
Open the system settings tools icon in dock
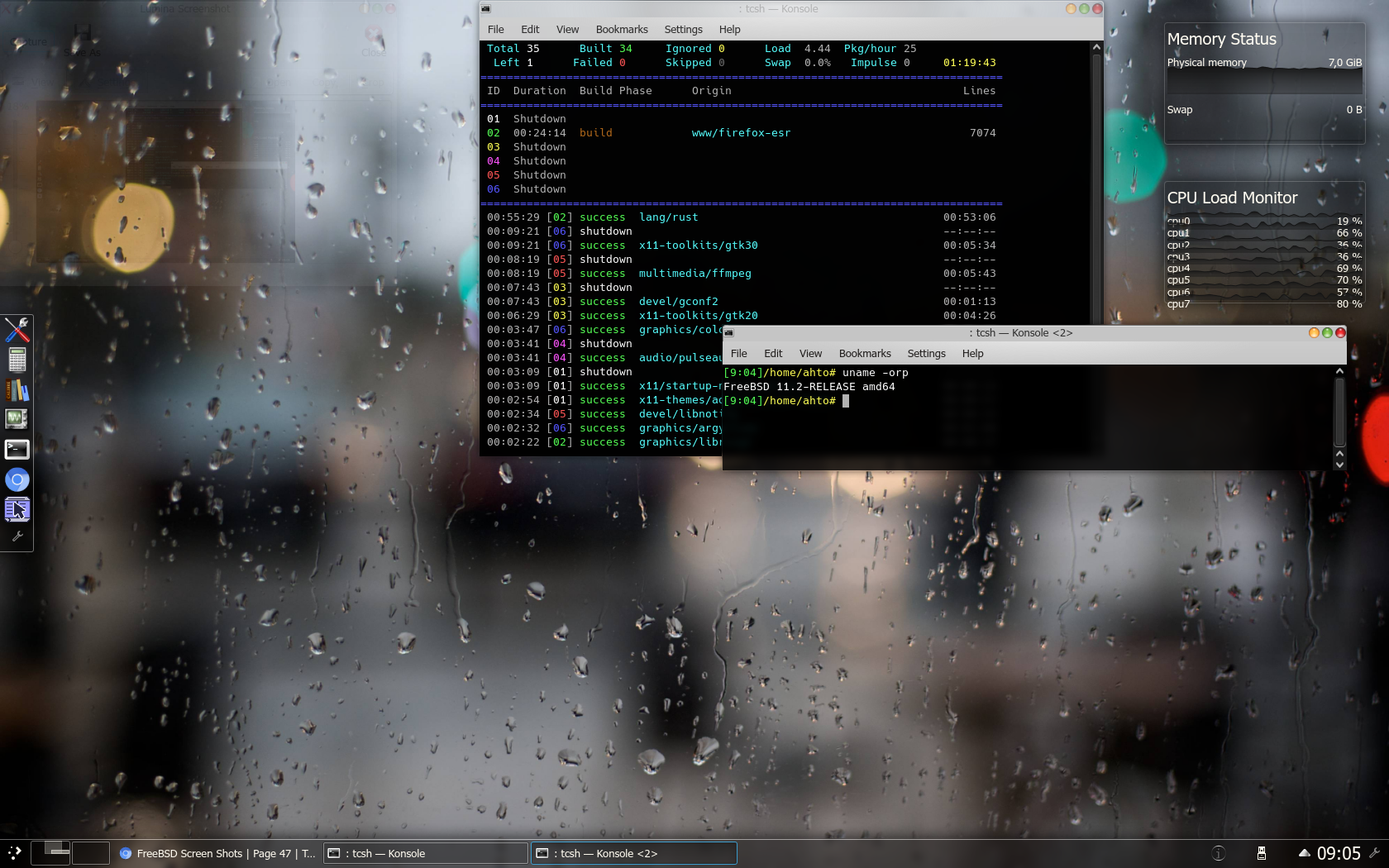pyautogui.click(x=17, y=330)
